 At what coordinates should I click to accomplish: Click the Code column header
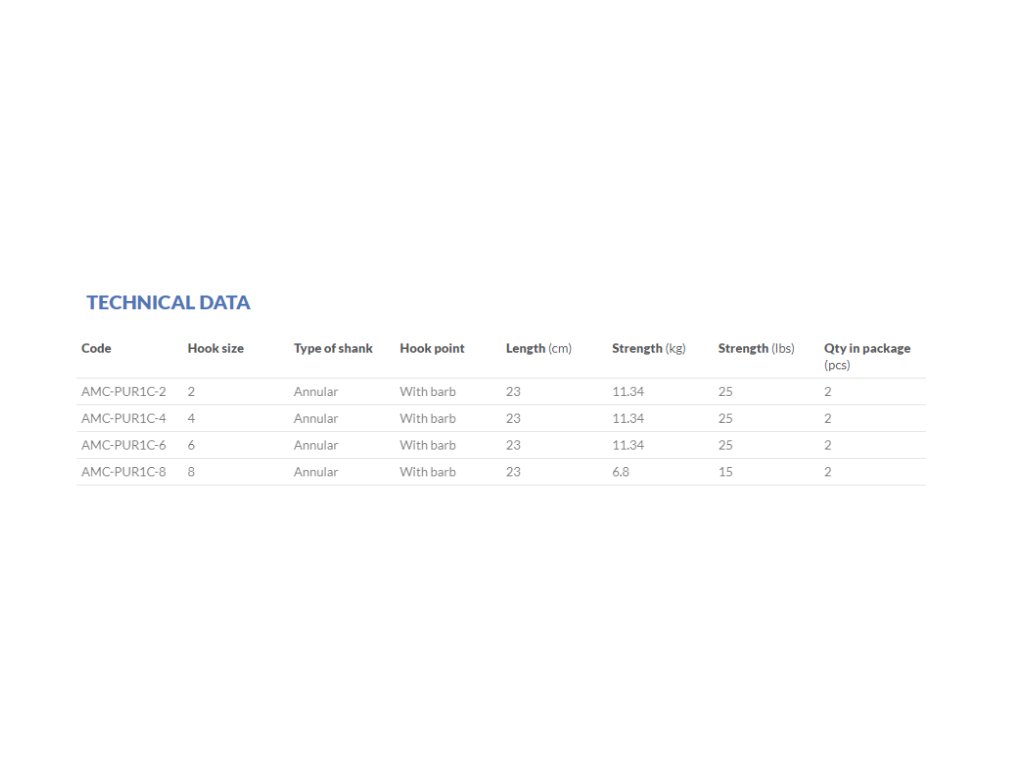(x=96, y=348)
